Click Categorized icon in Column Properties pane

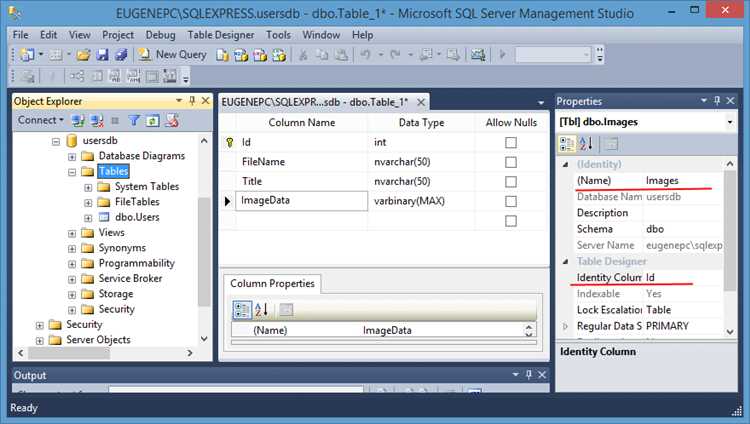242,310
